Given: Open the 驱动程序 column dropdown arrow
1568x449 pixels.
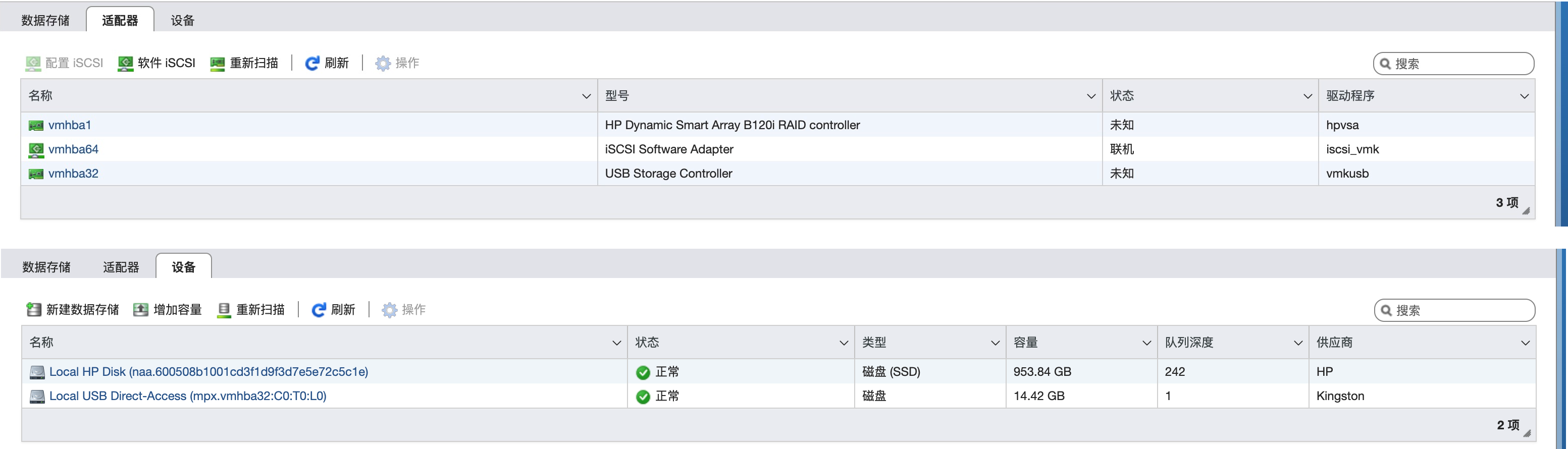Looking at the screenshot, I should tap(1524, 96).
